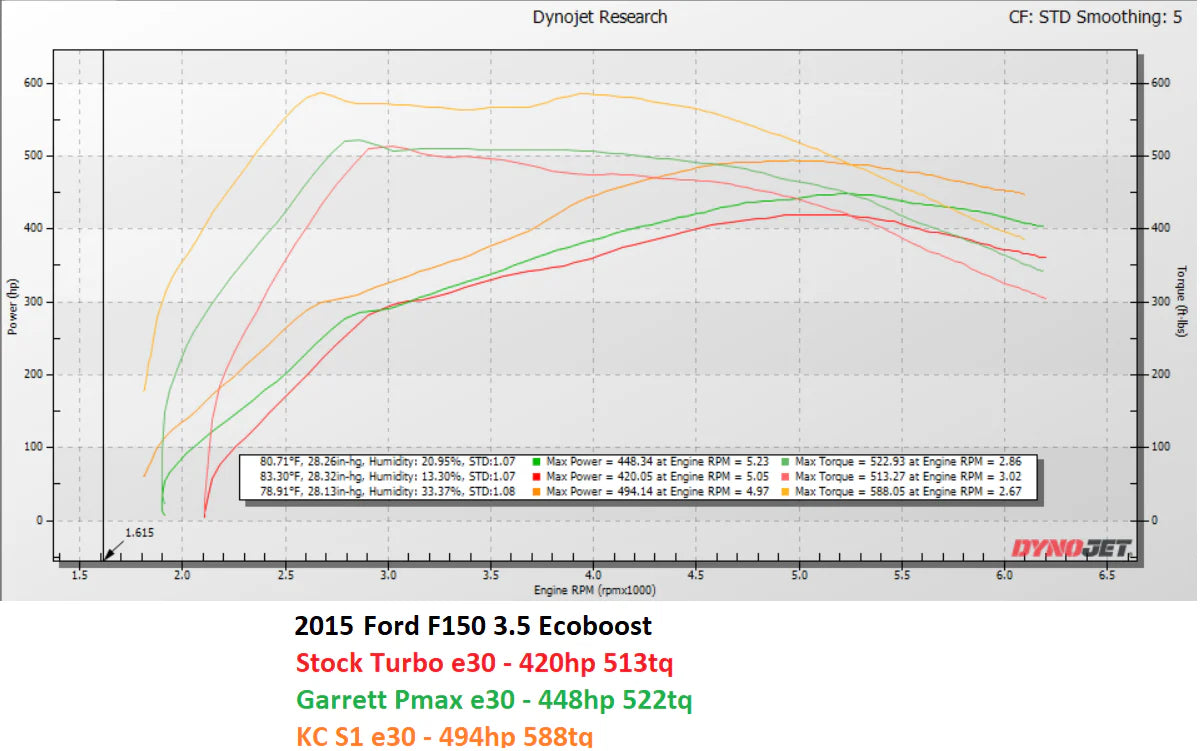Click the red Max Power legend swatch
This screenshot has height=751, width=1204.
(538, 477)
